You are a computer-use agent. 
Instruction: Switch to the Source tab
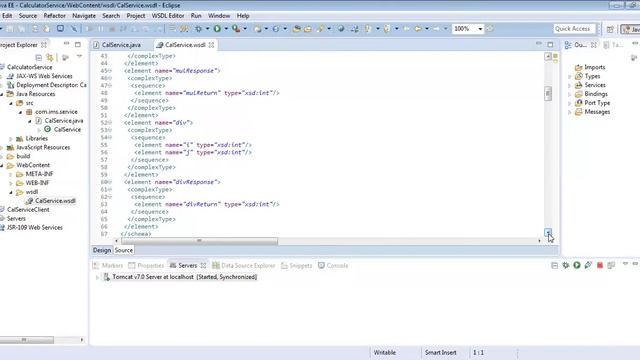click(x=124, y=250)
